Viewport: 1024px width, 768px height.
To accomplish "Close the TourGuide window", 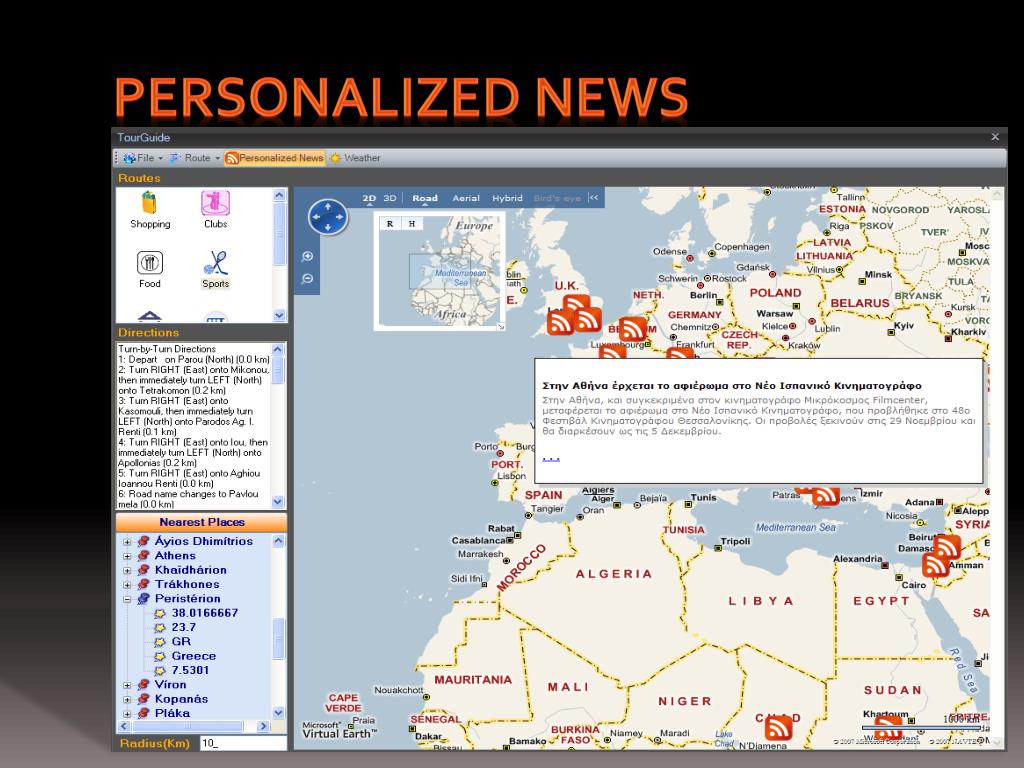I will (x=995, y=136).
